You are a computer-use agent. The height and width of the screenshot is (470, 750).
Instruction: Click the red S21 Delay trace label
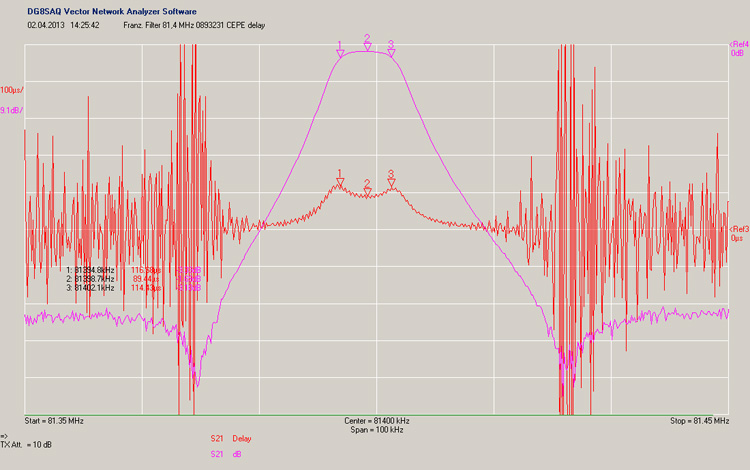click(x=231, y=439)
